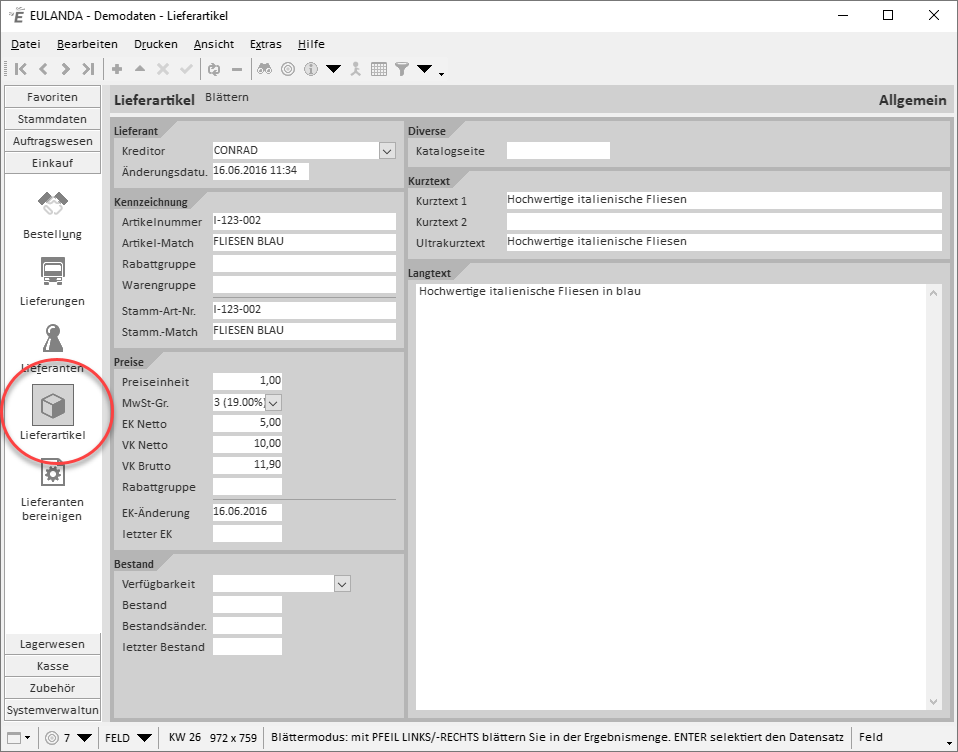Screen dimensions: 958x752
Task: Click the info icon in toolbar
Action: point(311,69)
